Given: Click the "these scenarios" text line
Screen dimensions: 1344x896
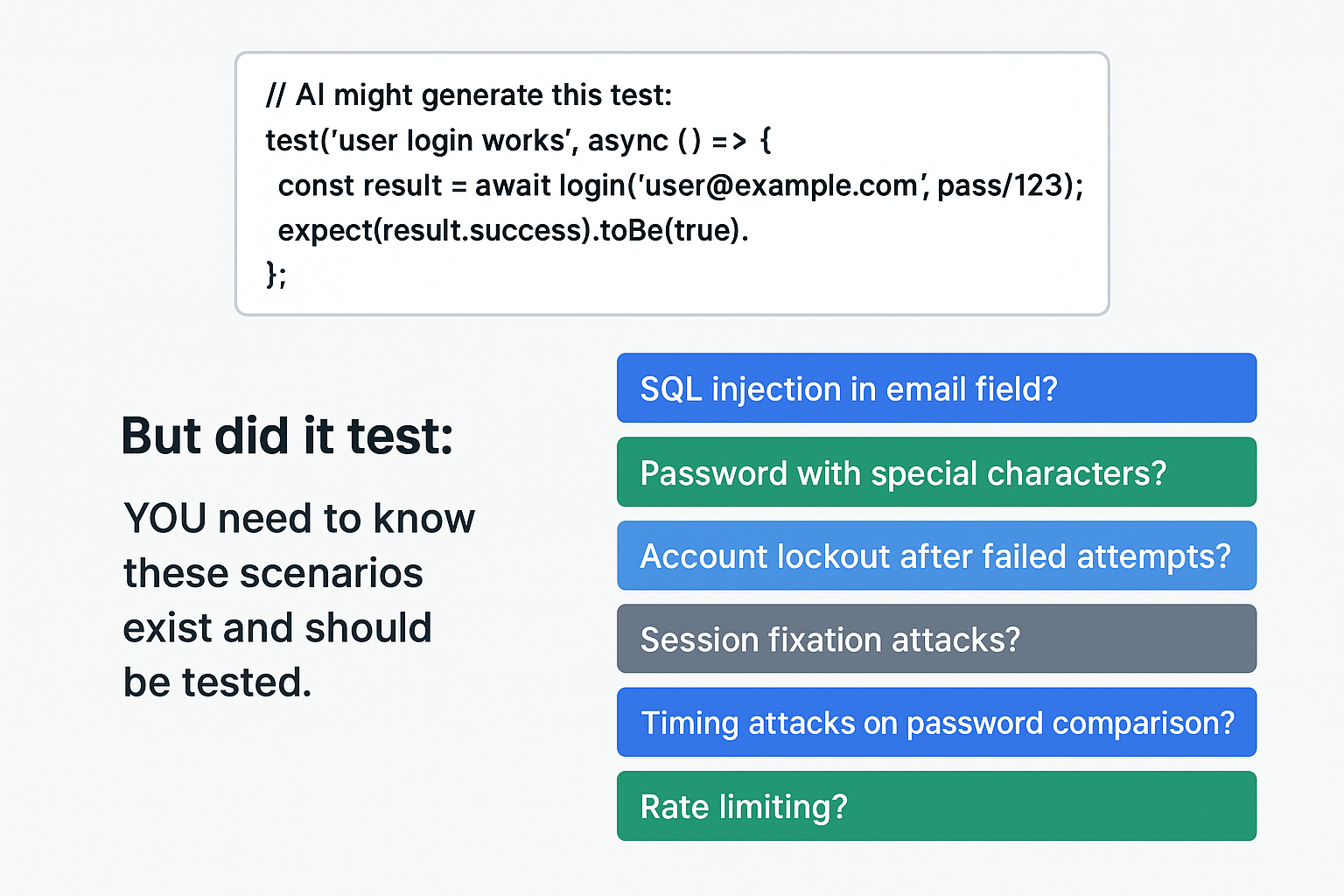Looking at the screenshot, I should pos(273,573).
